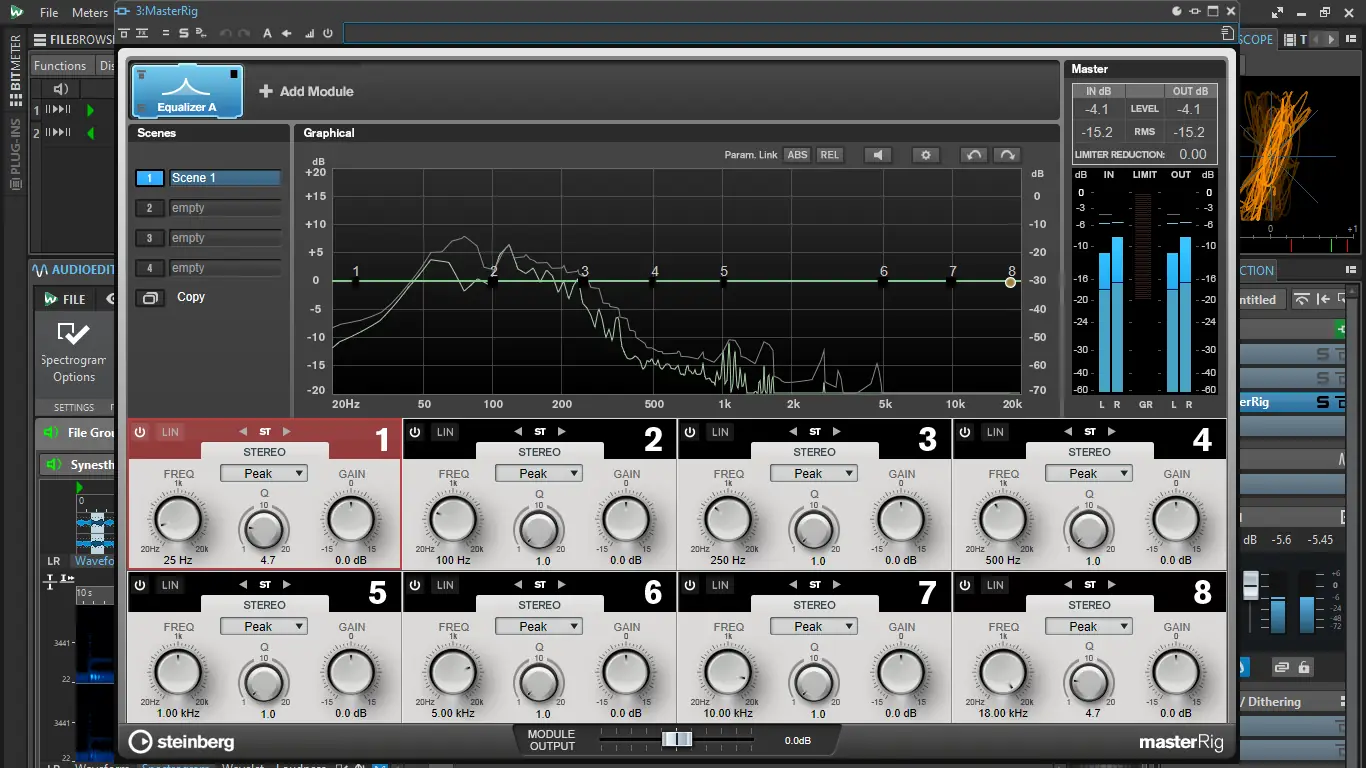Open filter type dropdown for band 3

pyautogui.click(x=813, y=473)
